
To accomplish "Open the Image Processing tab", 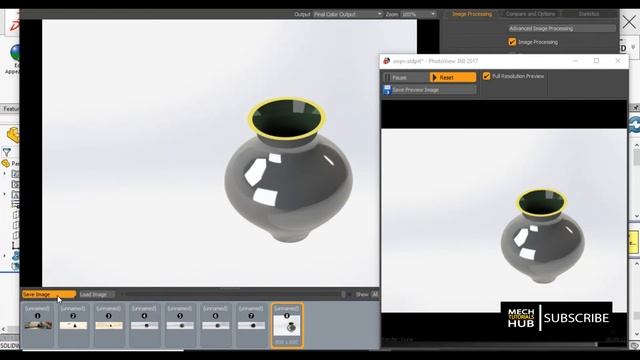I will (x=472, y=14).
